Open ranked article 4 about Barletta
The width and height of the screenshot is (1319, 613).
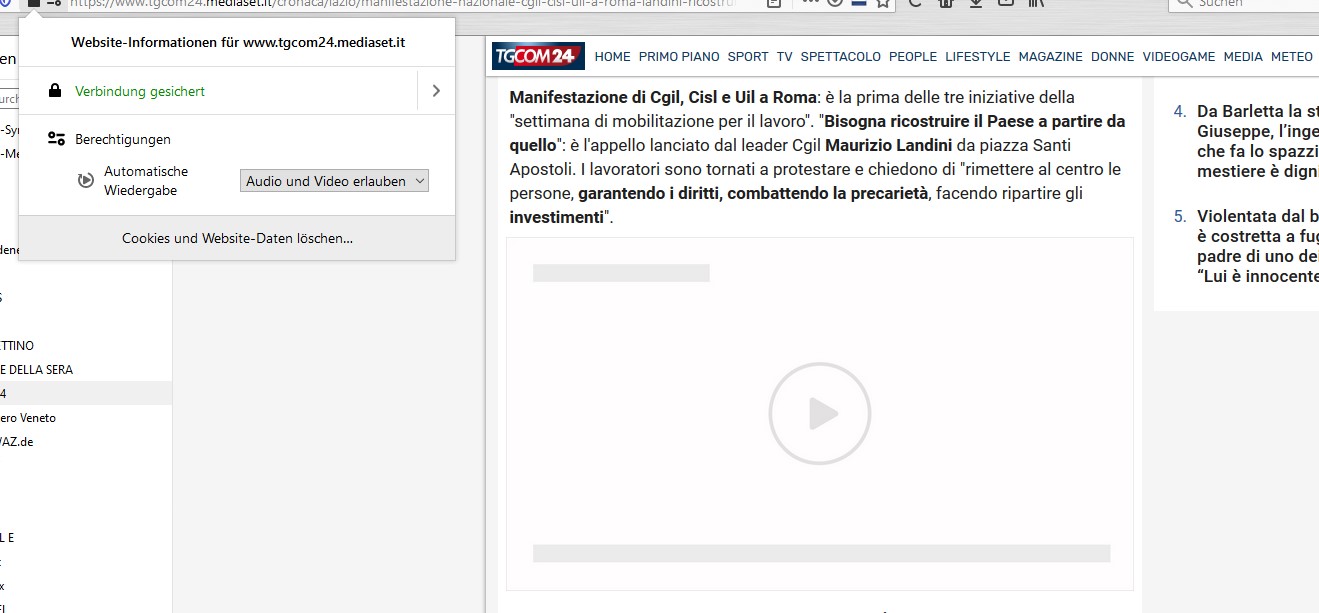[1257, 141]
